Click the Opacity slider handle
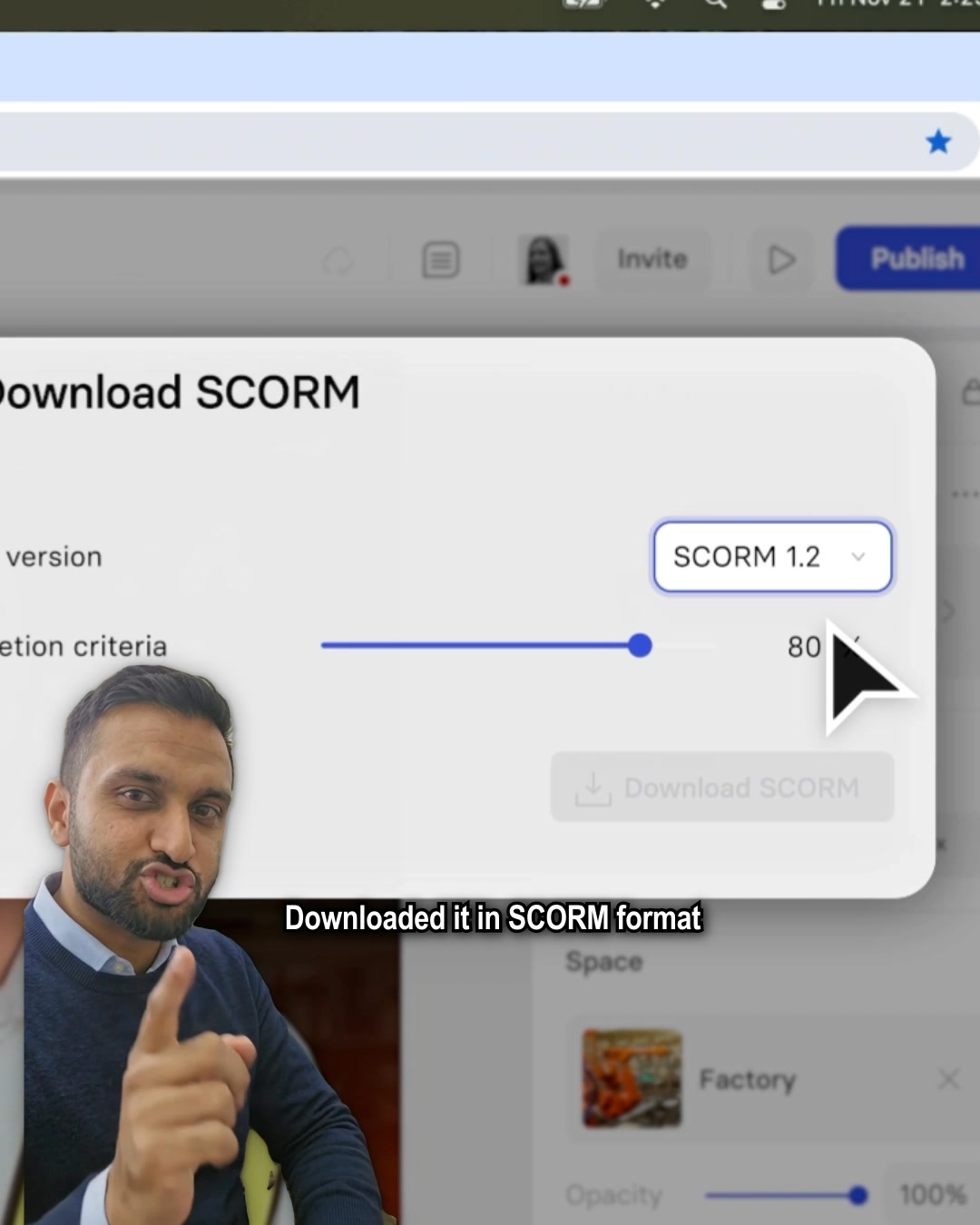Image resolution: width=980 pixels, height=1225 pixels. (x=857, y=1196)
